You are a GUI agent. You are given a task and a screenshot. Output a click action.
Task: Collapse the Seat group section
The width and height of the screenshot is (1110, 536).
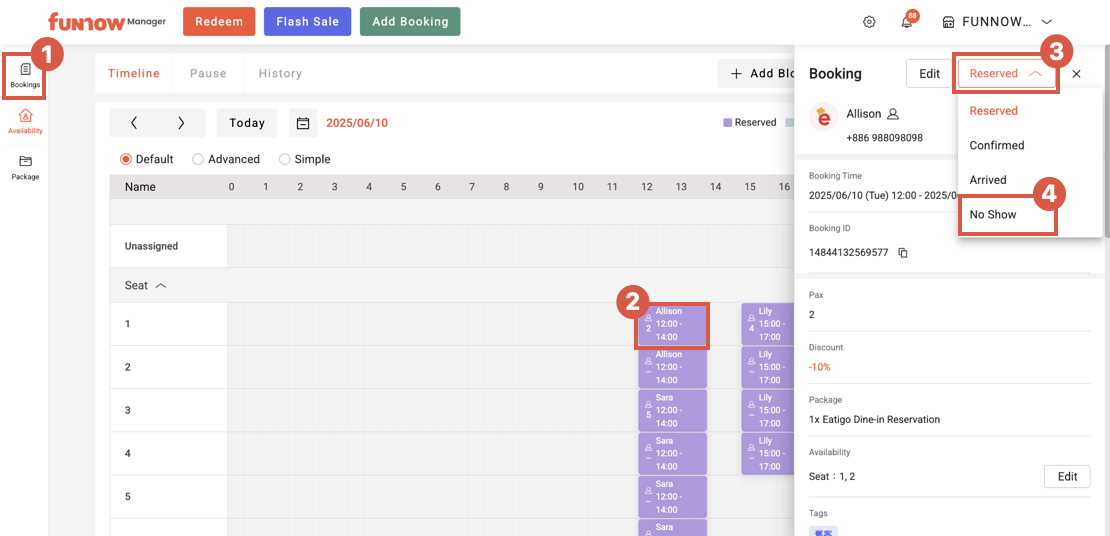[161, 286]
